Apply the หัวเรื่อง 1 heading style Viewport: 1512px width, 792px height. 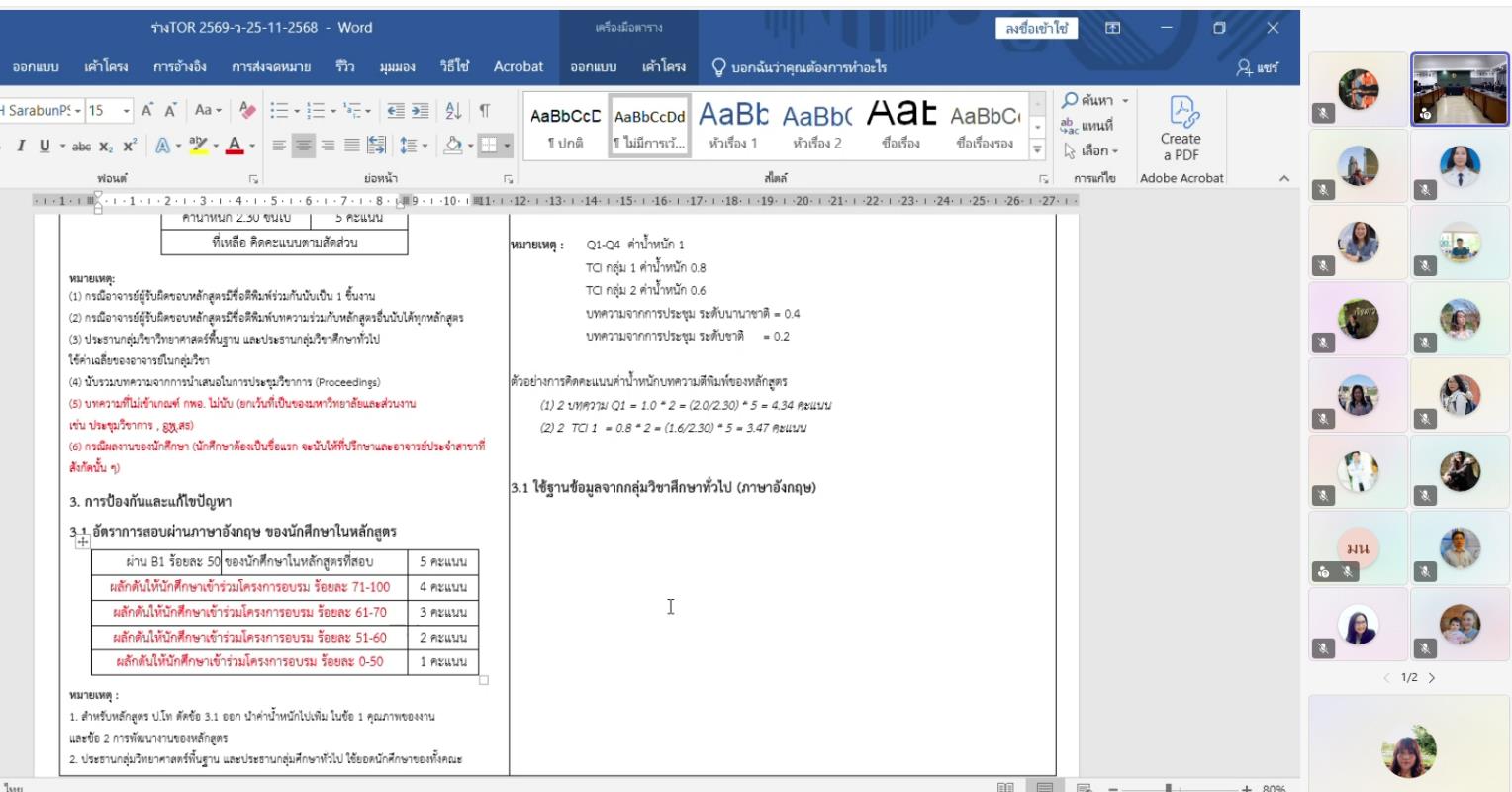click(733, 127)
